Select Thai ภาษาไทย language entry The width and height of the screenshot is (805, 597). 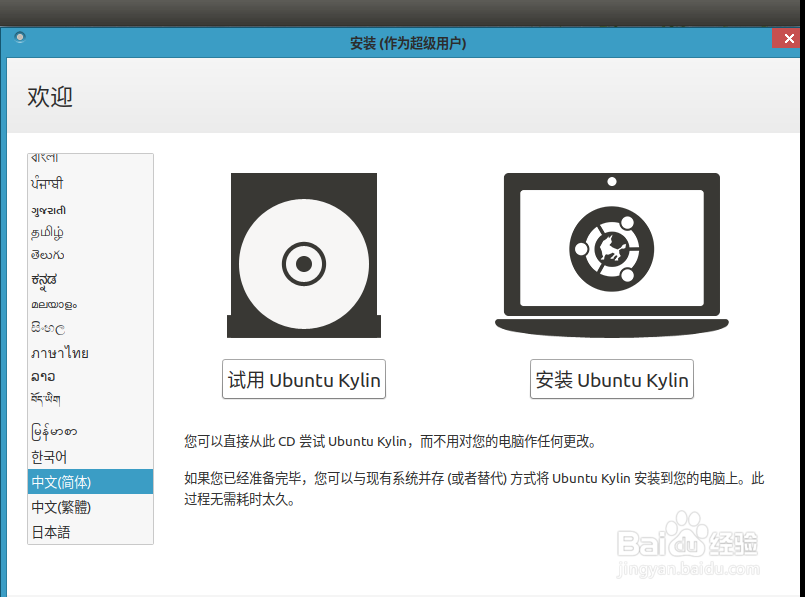[90, 353]
